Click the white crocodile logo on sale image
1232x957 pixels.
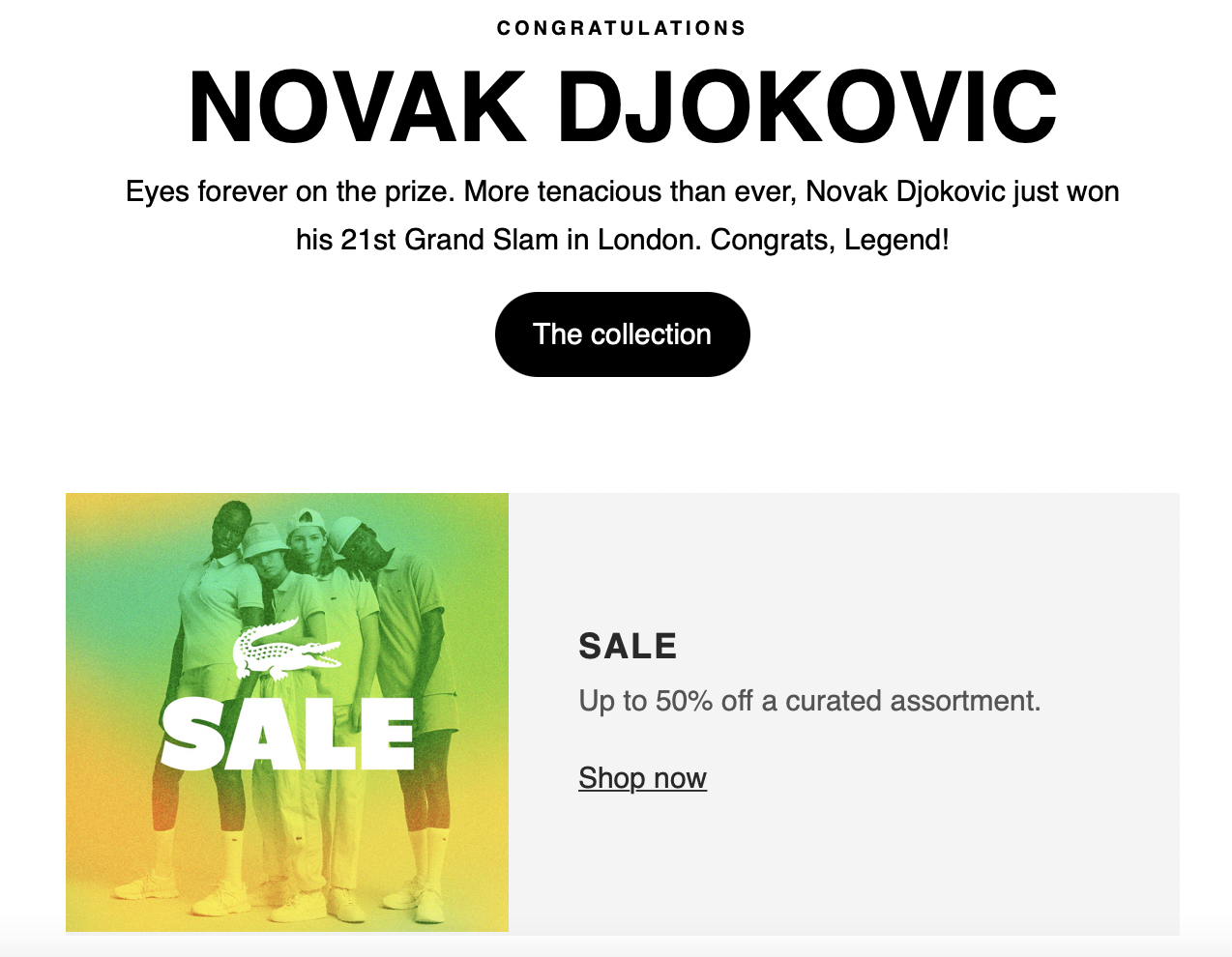pos(287,651)
